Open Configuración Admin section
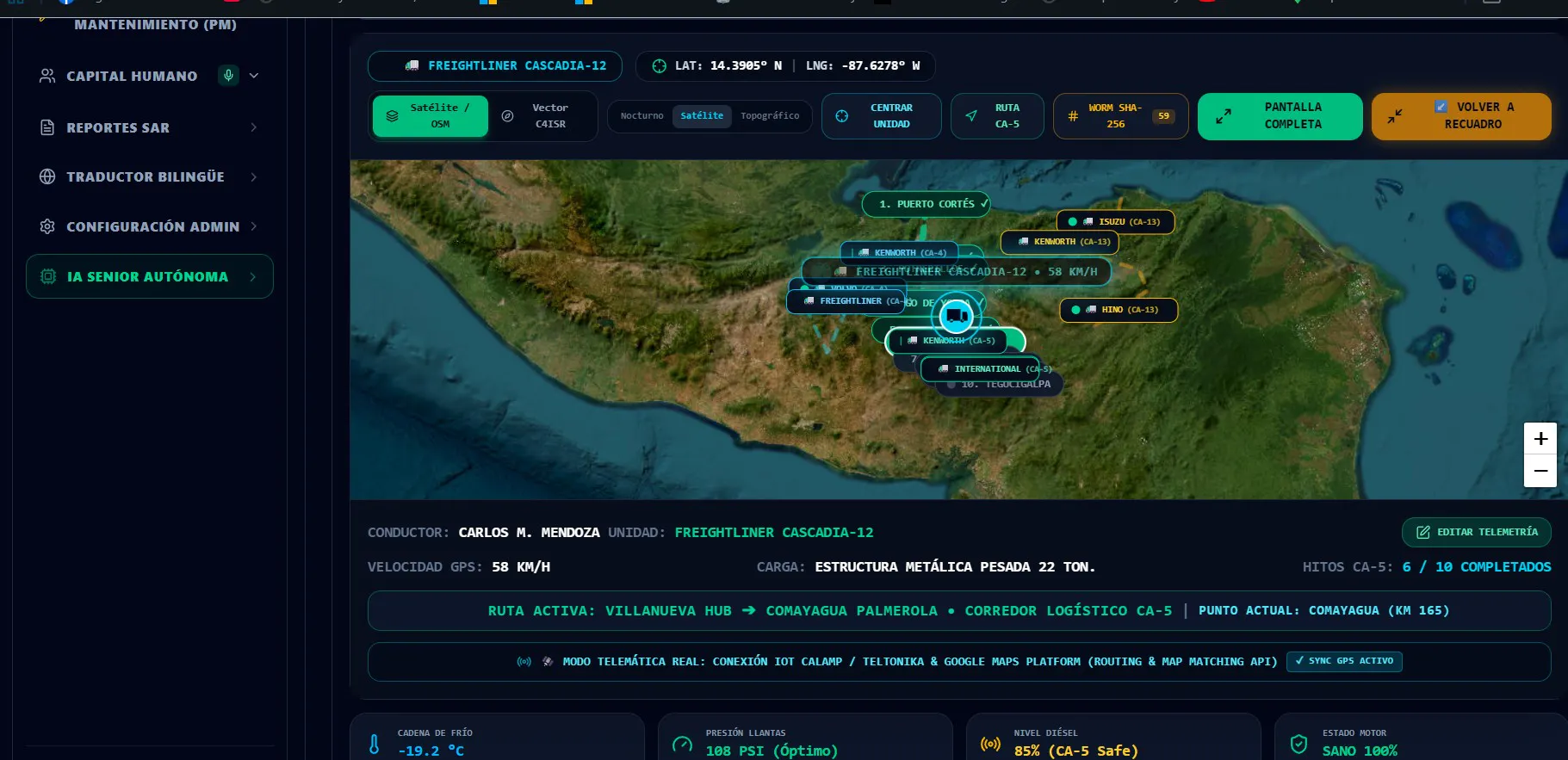Viewport: 1568px width, 760px height. coord(150,226)
